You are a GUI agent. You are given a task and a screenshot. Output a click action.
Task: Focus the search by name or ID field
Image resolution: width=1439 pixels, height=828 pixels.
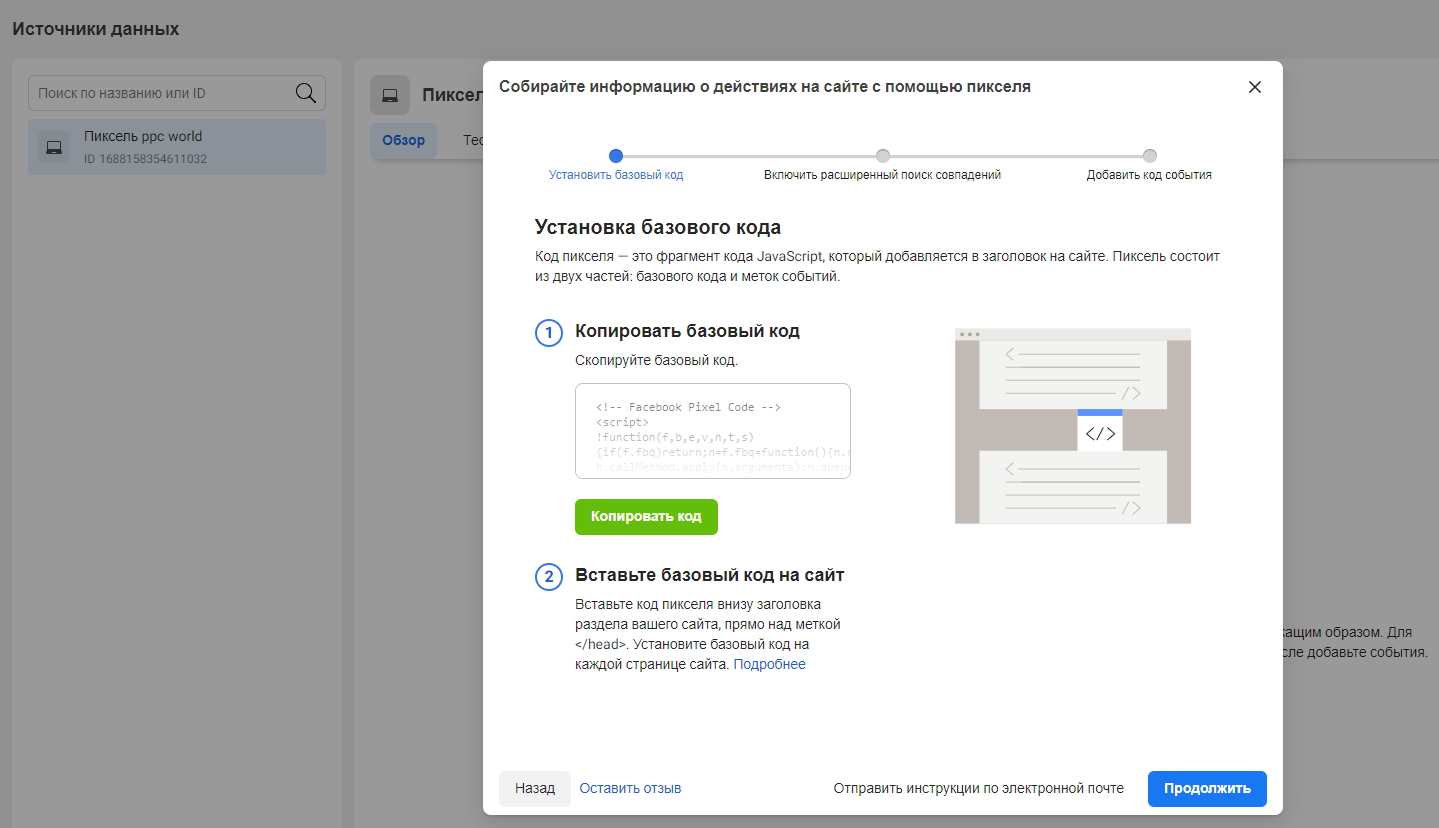click(x=160, y=93)
